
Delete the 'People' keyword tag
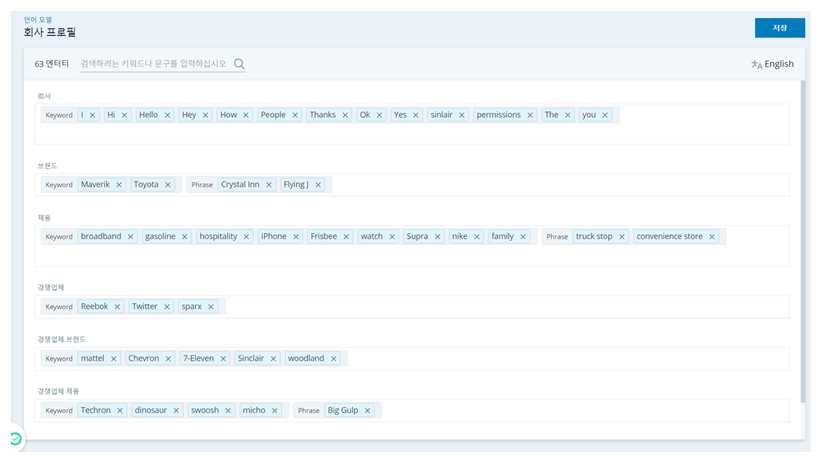295,115
